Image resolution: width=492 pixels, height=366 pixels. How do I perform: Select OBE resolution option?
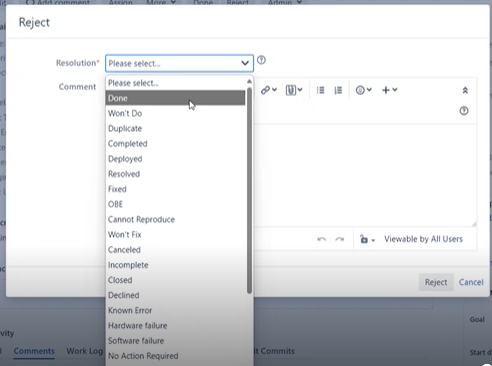pyautogui.click(x=176, y=204)
